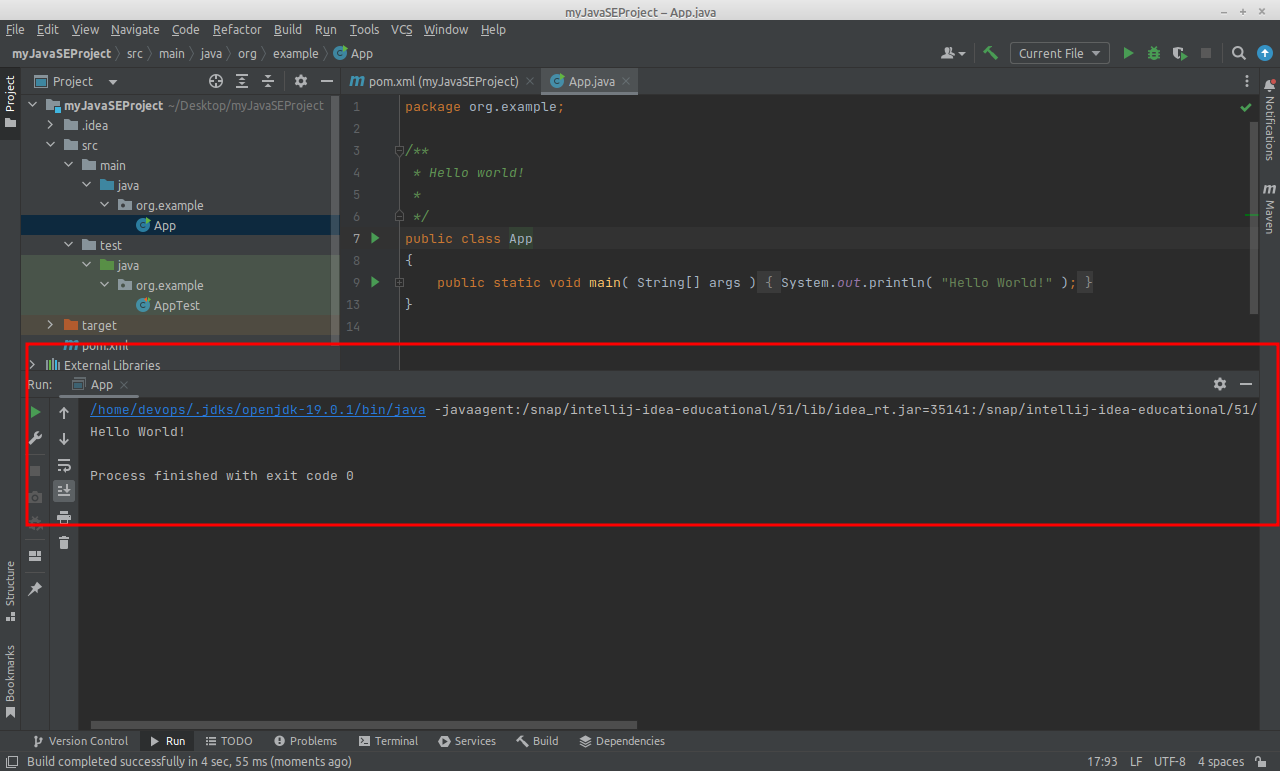The width and height of the screenshot is (1280, 771).
Task: Open Search Everywhere magnifier icon
Action: (1238, 53)
